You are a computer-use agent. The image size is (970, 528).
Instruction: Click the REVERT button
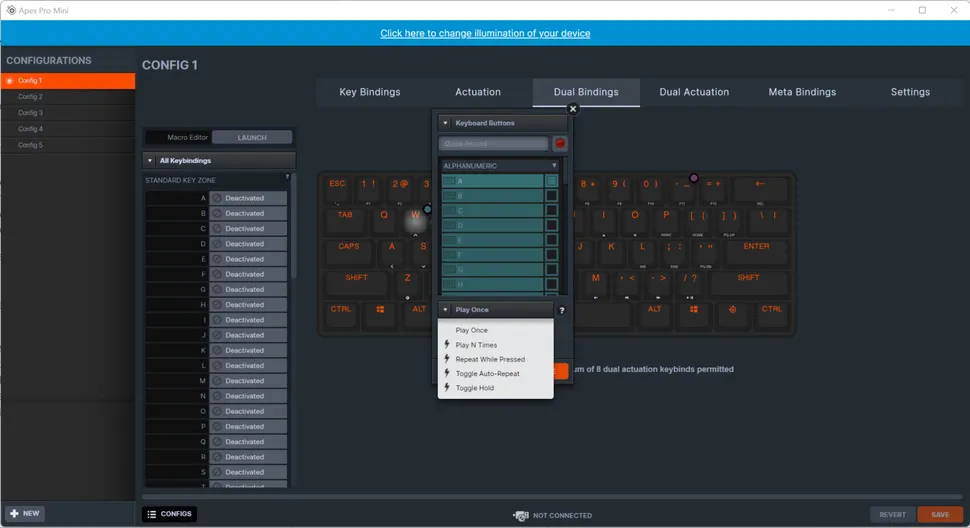click(x=892, y=514)
